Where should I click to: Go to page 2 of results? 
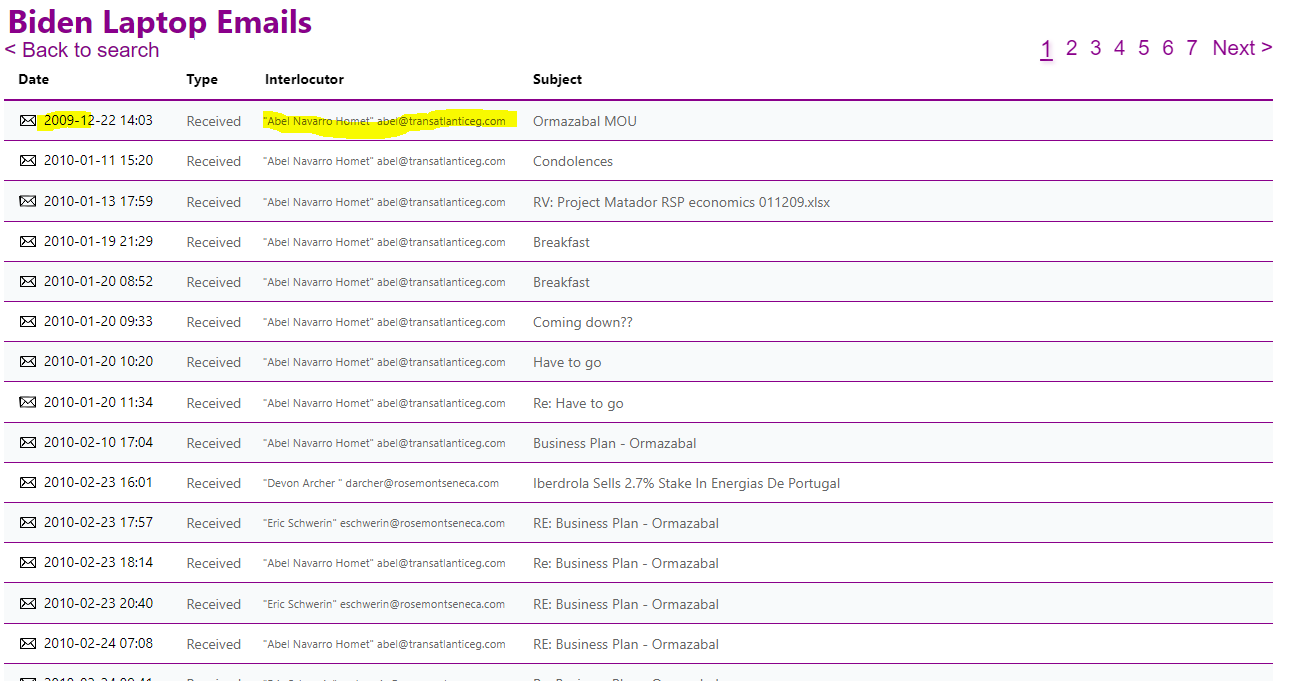[1071, 48]
